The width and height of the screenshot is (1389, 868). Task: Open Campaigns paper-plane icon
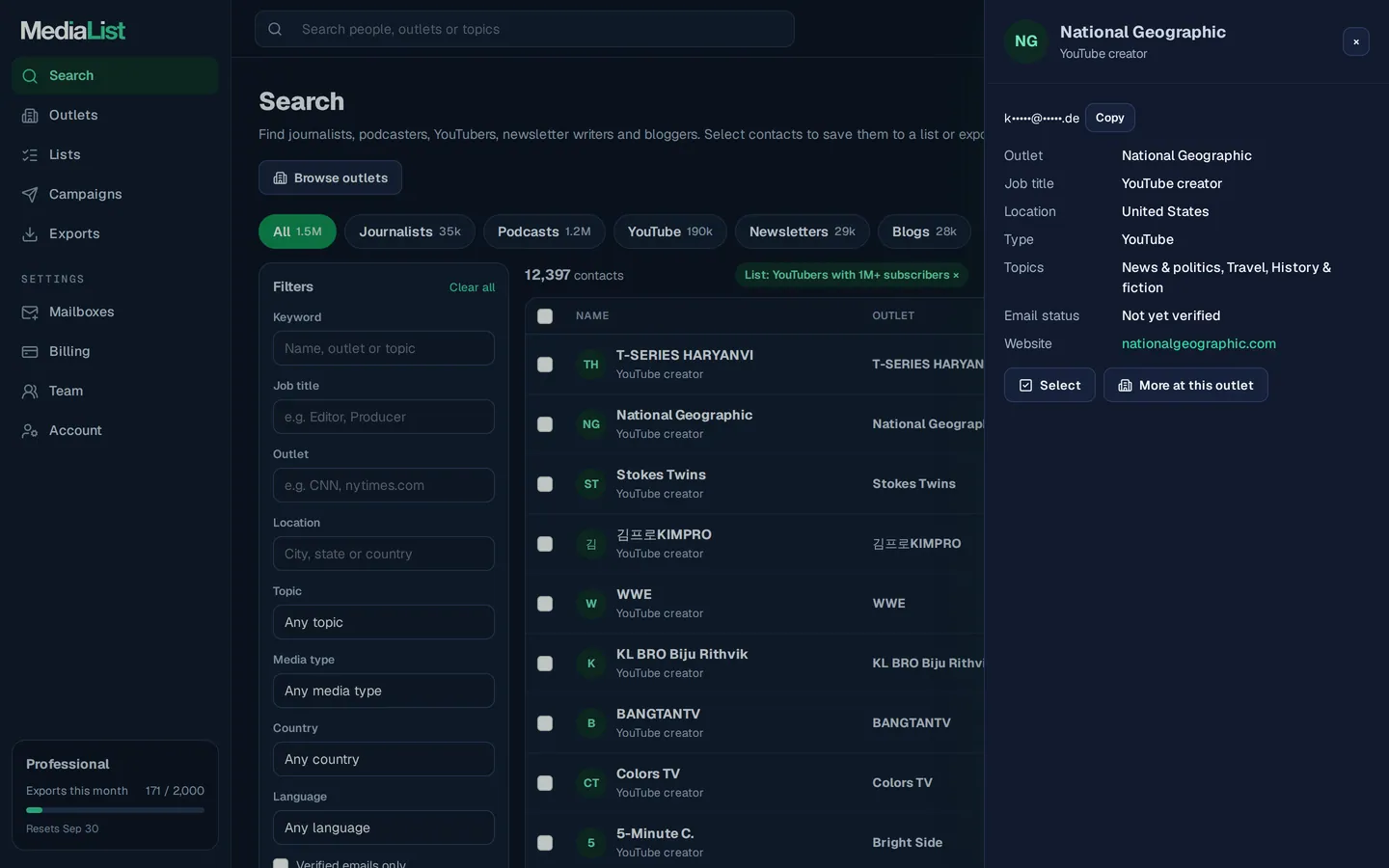30,195
